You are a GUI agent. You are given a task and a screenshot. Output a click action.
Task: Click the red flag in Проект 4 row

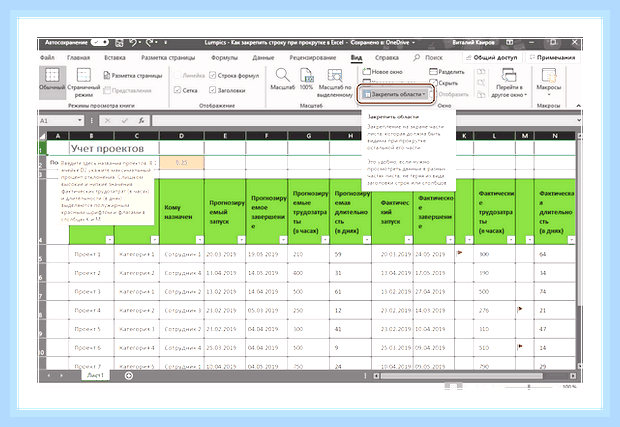520,309
